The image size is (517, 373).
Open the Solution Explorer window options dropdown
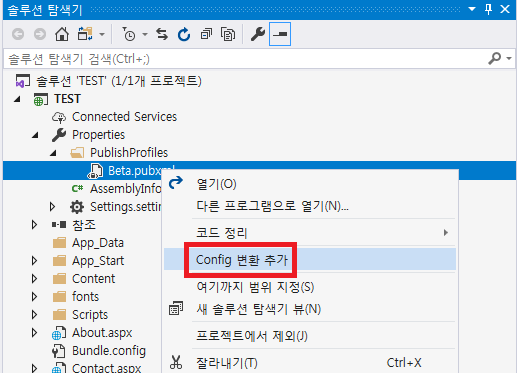[472, 9]
